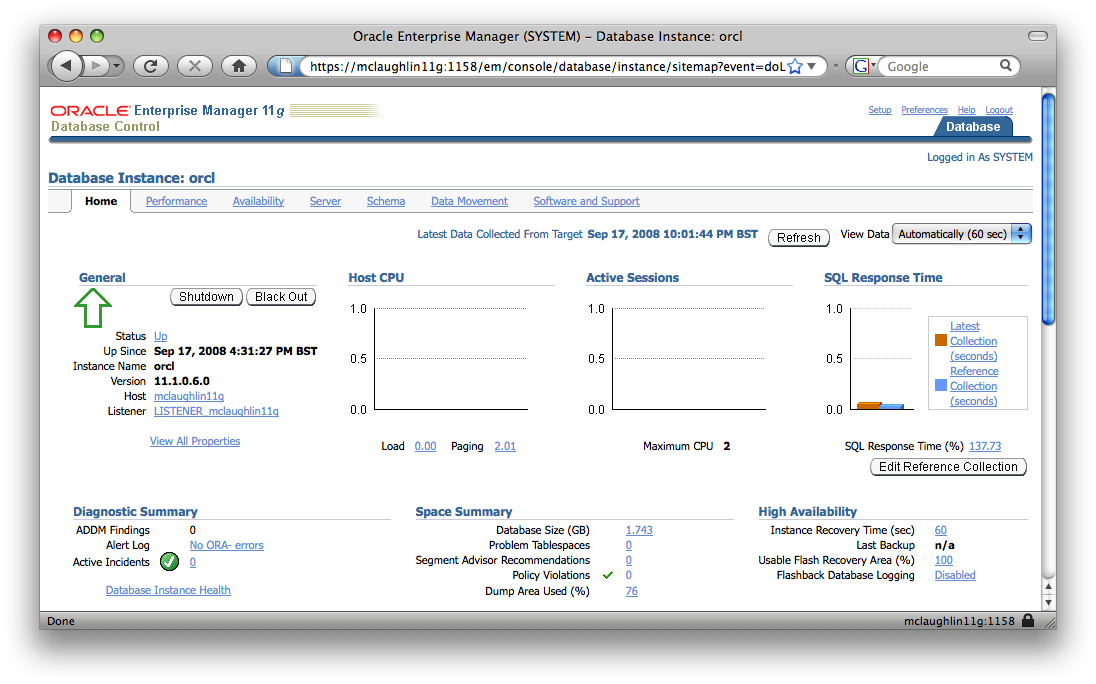Click the blue Reference Collection legend swatch
The width and height of the screenshot is (1096, 684).
[941, 385]
